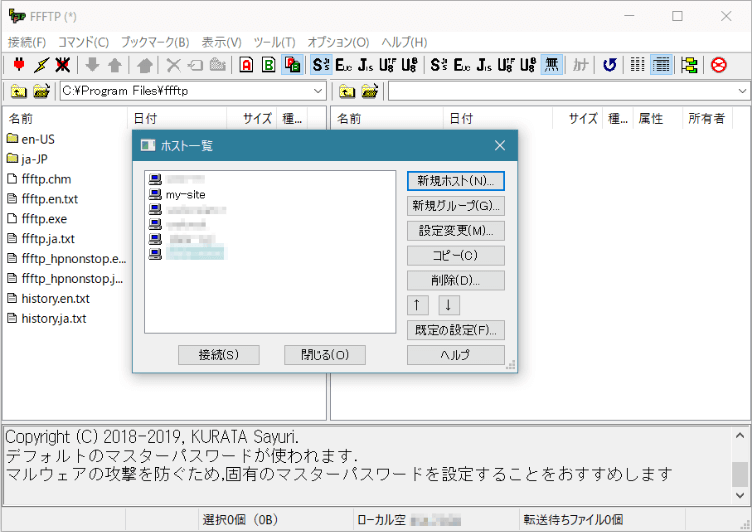This screenshot has width=752, height=532.
Task: Select the highlighted Shift_JIS kanji code icon
Action: (321, 65)
